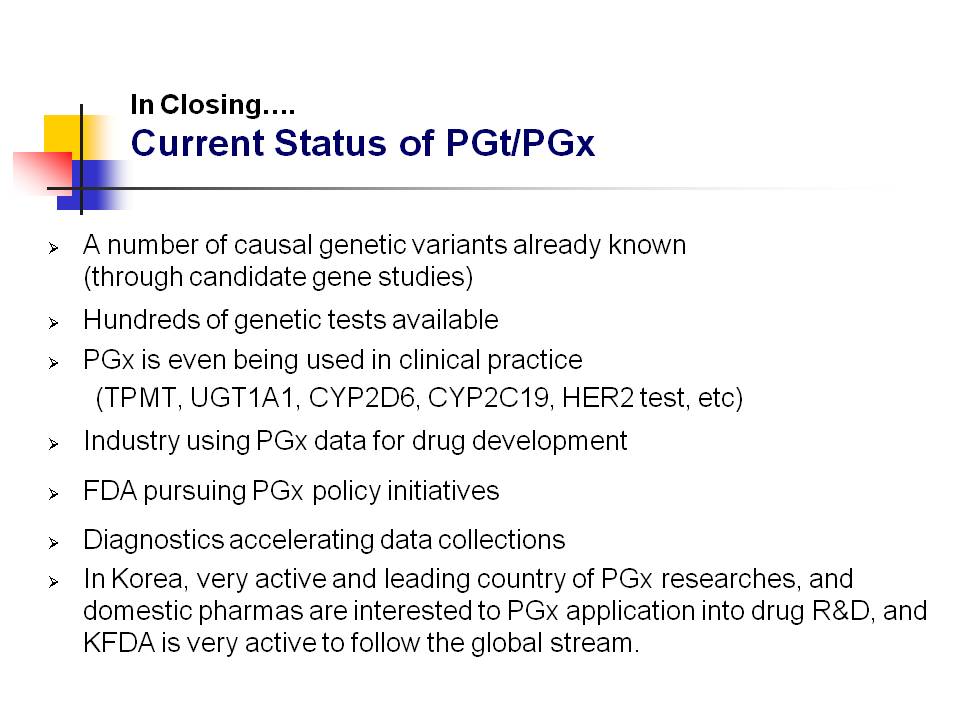Image resolution: width=960 pixels, height=720 pixels.
Task: Click the arrow bullet beside Industry using PGx
Action: pyautogui.click(x=53, y=444)
